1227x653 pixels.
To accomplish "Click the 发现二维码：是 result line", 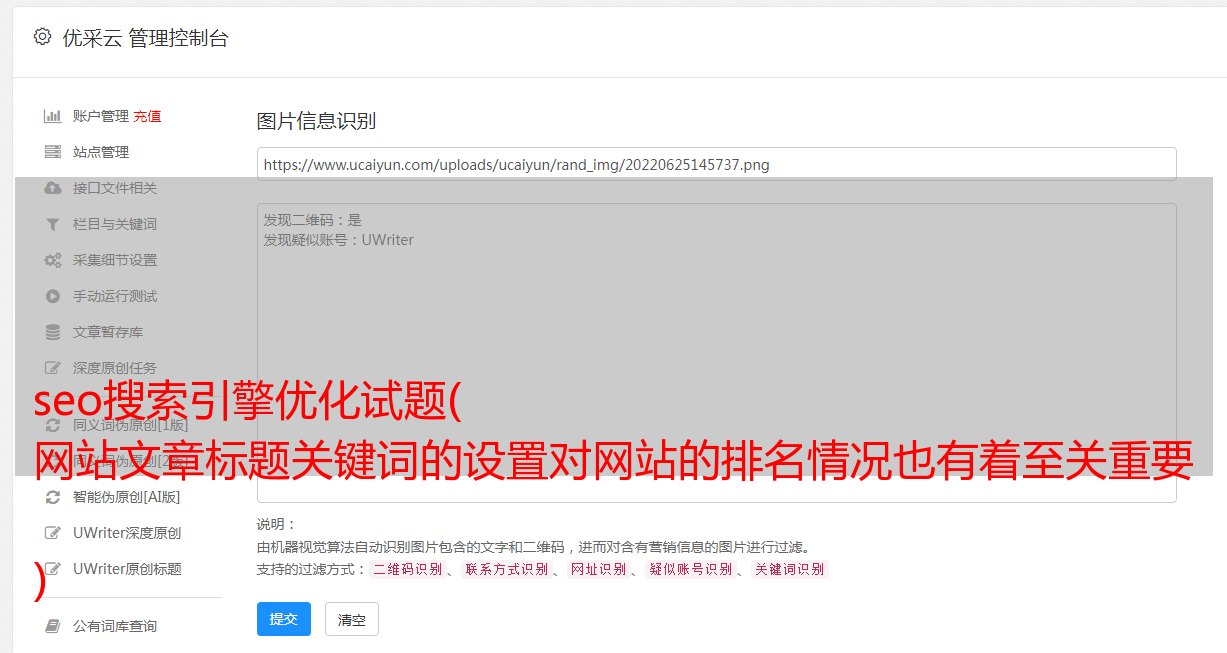I will [313, 220].
